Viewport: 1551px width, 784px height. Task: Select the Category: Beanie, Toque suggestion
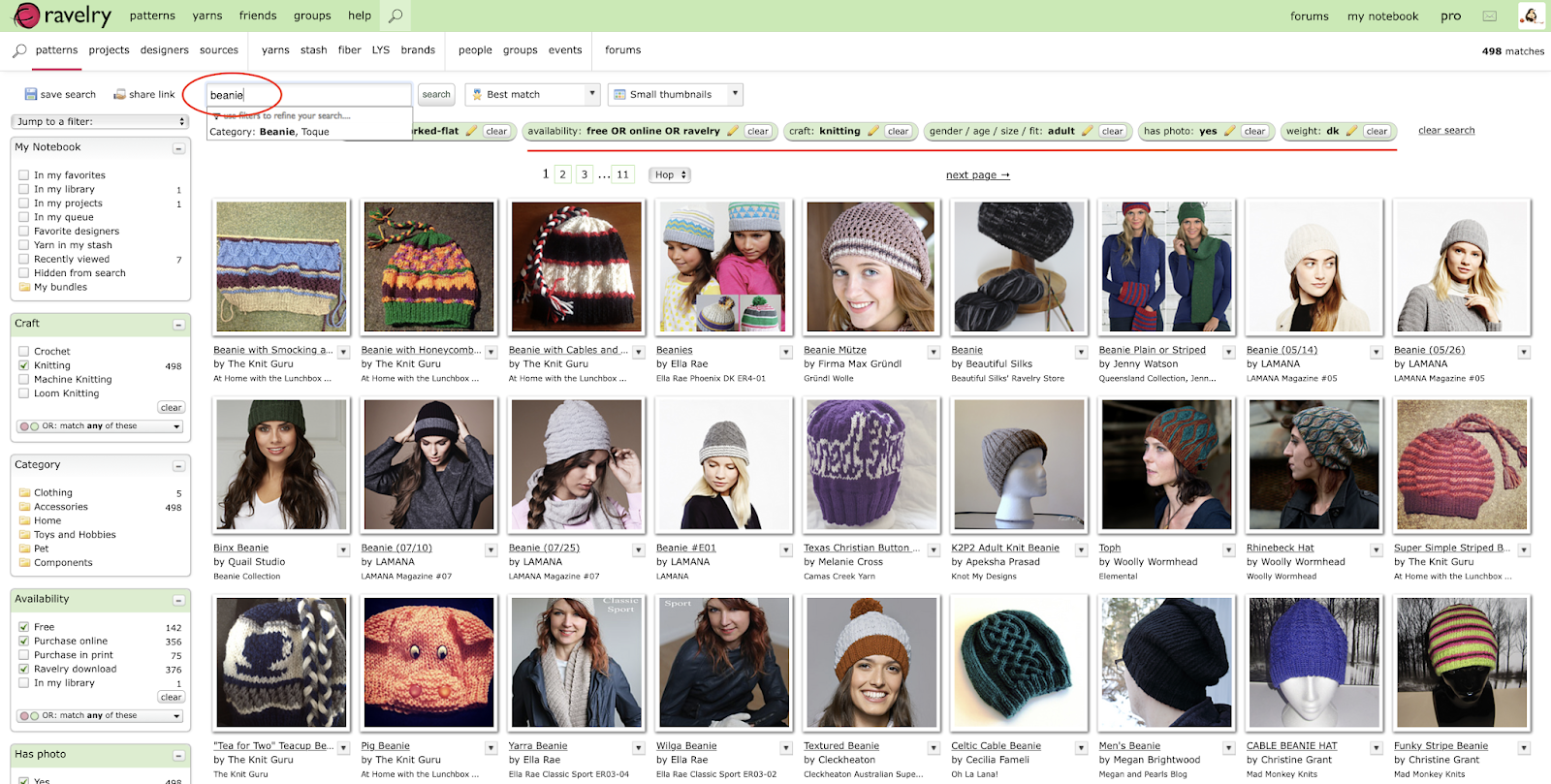(x=270, y=132)
